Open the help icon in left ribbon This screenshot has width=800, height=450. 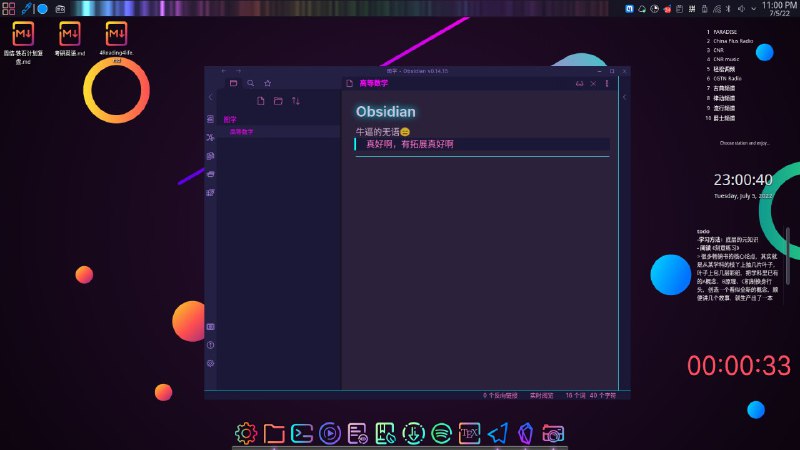[x=210, y=345]
